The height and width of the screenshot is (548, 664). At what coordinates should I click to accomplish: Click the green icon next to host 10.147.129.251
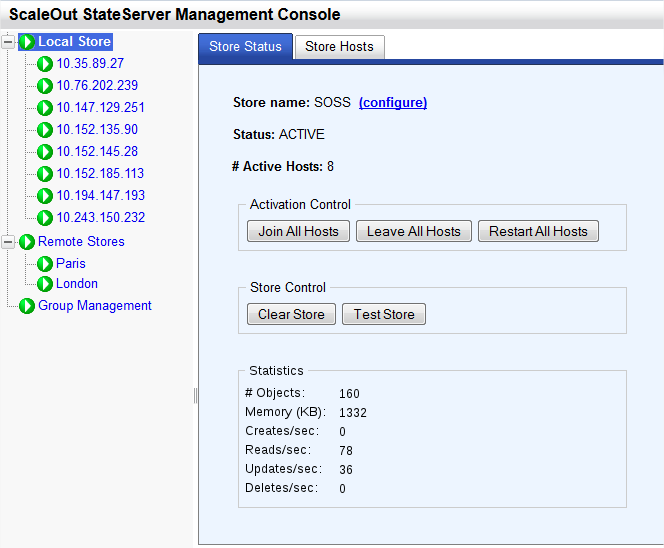pyautogui.click(x=45, y=108)
